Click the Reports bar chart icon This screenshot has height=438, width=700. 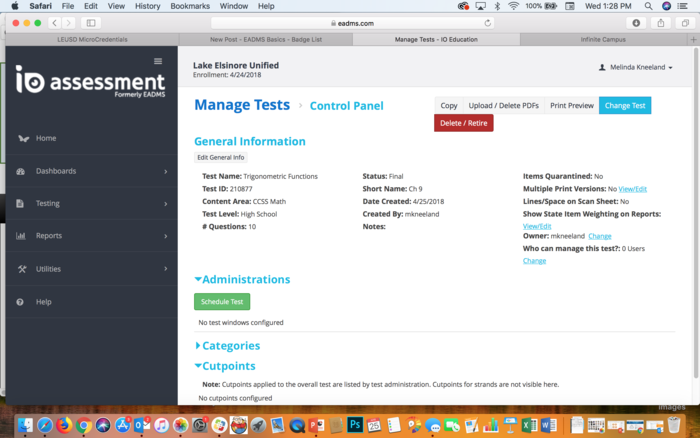point(22,236)
